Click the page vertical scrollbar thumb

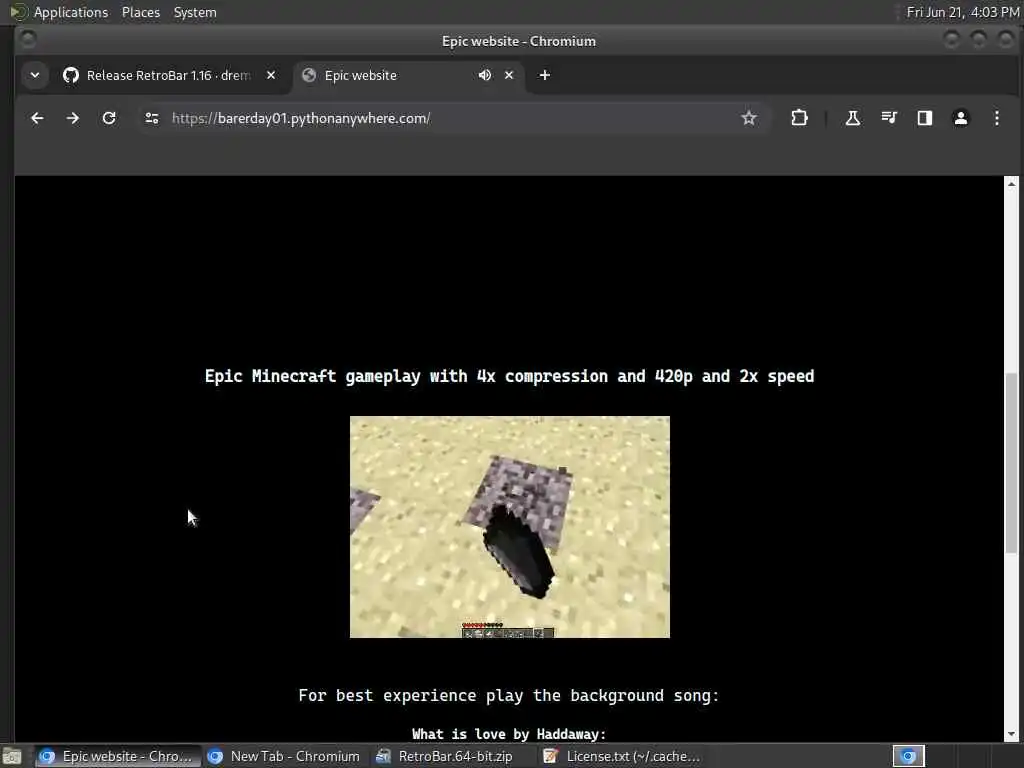tap(1011, 463)
